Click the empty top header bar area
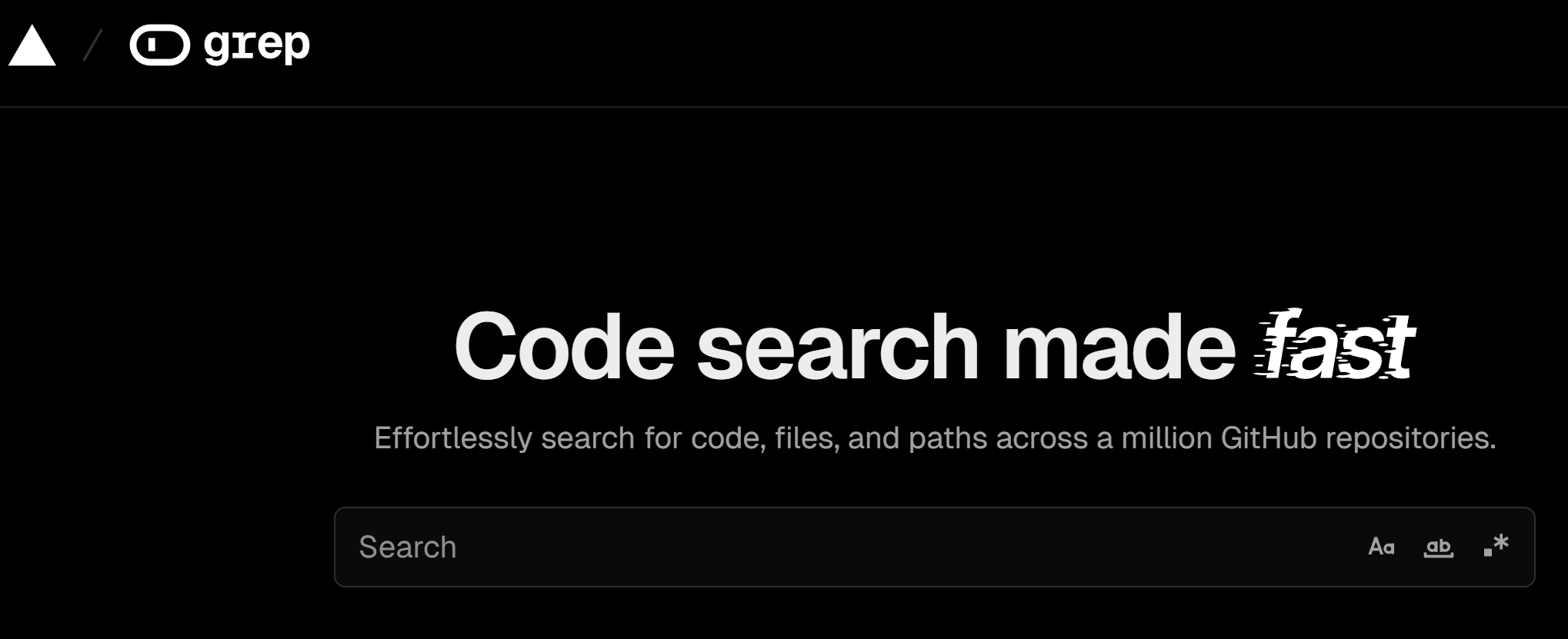The width and height of the screenshot is (1568, 639). pyautogui.click(x=923, y=52)
